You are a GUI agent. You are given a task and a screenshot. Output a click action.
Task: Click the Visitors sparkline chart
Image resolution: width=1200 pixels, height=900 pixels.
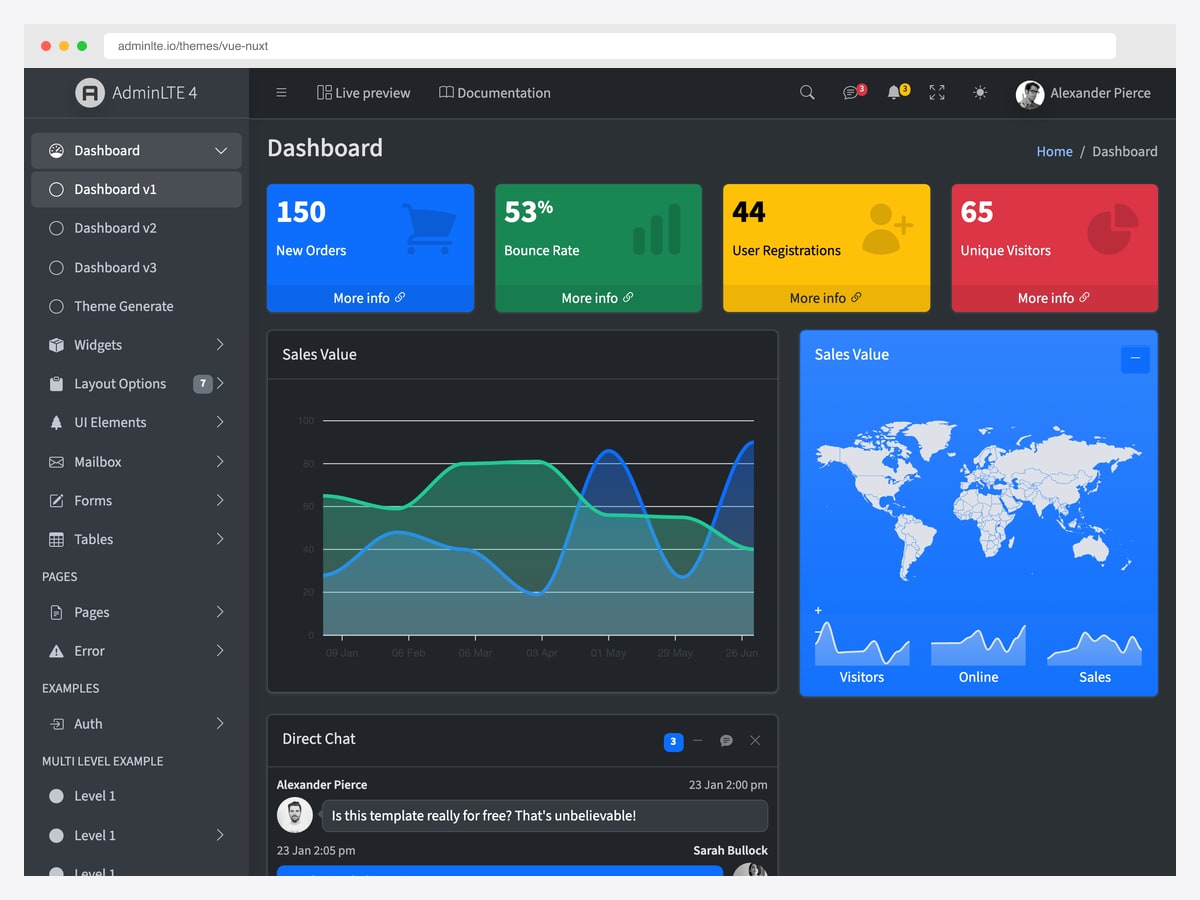pos(862,644)
